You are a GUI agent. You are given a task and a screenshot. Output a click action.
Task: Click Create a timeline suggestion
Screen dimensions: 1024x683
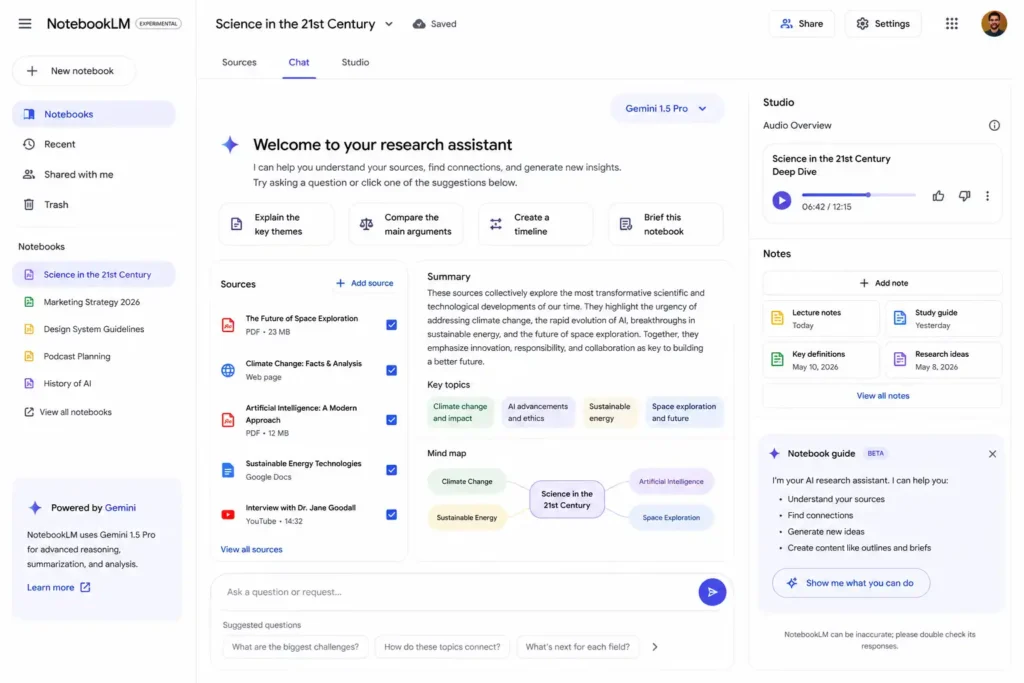pos(536,225)
